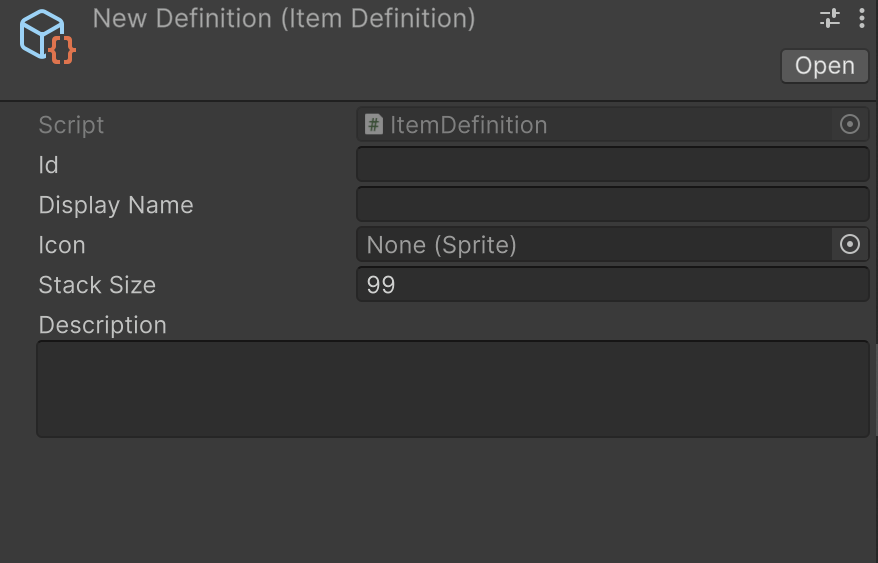Open object picker for the Icon sprite field

click(x=850, y=245)
